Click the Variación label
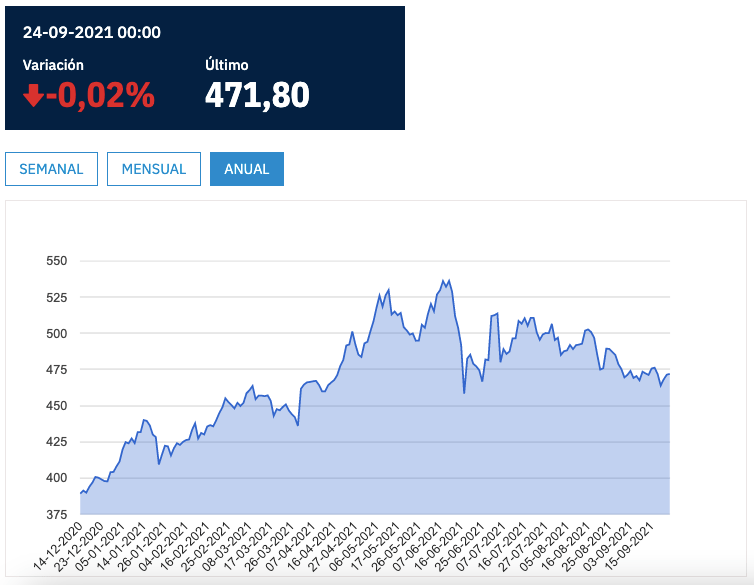Image resolution: width=754 pixels, height=585 pixels. click(53, 64)
